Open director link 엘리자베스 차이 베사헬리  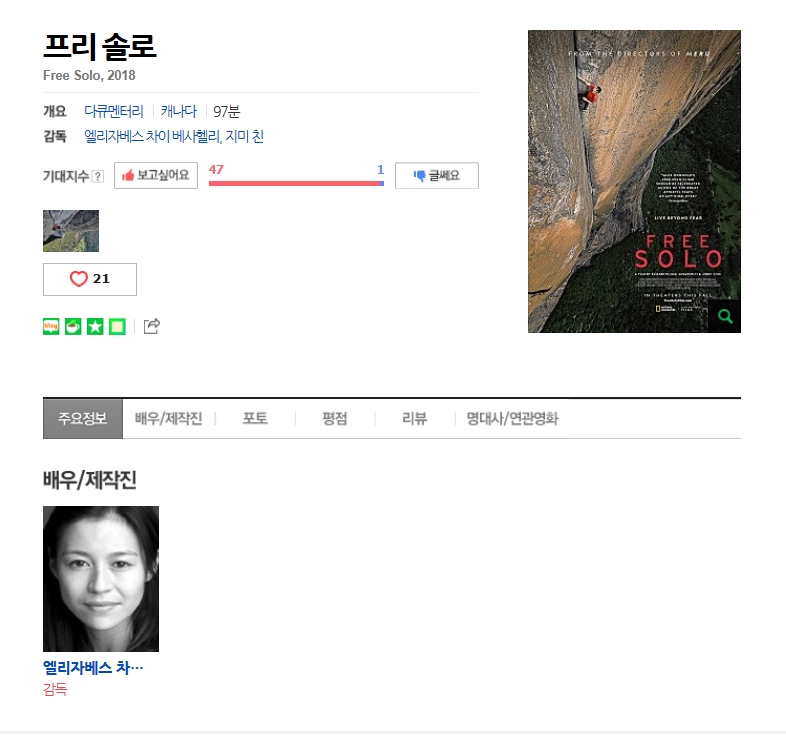point(152,136)
